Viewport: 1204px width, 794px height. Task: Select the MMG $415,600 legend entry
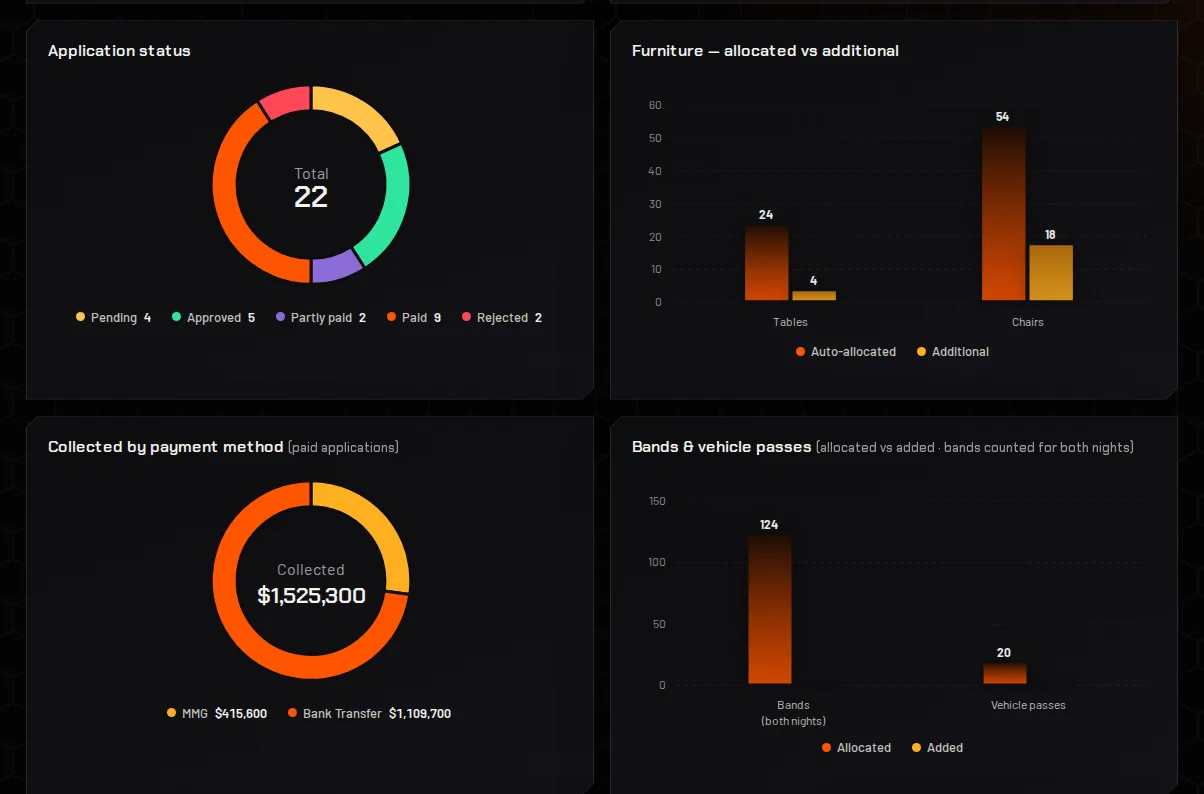tap(217, 713)
